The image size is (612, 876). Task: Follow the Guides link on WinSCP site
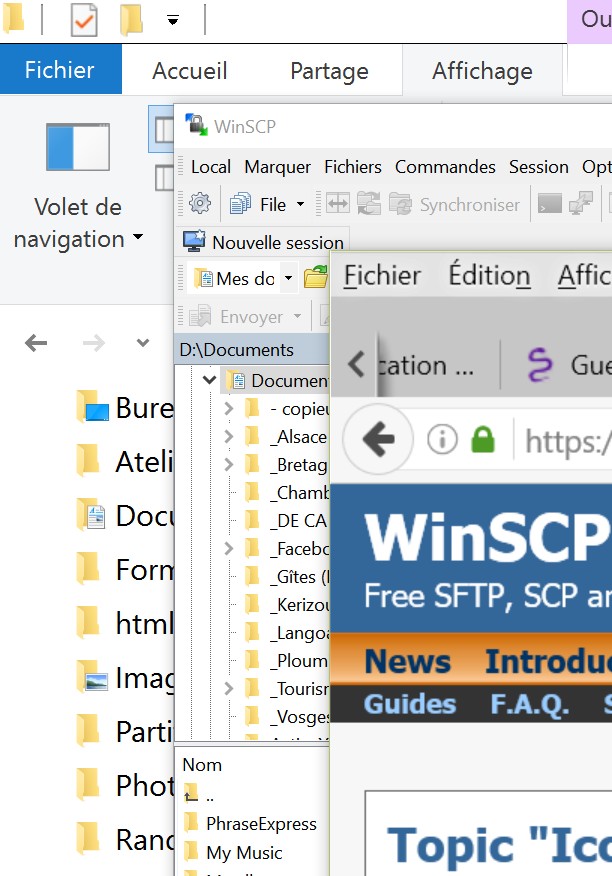[410, 703]
